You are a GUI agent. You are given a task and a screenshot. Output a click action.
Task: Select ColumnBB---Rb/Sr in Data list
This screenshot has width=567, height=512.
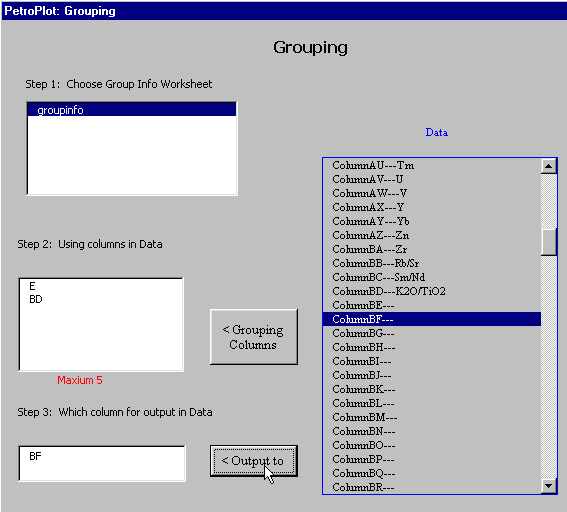point(432,263)
